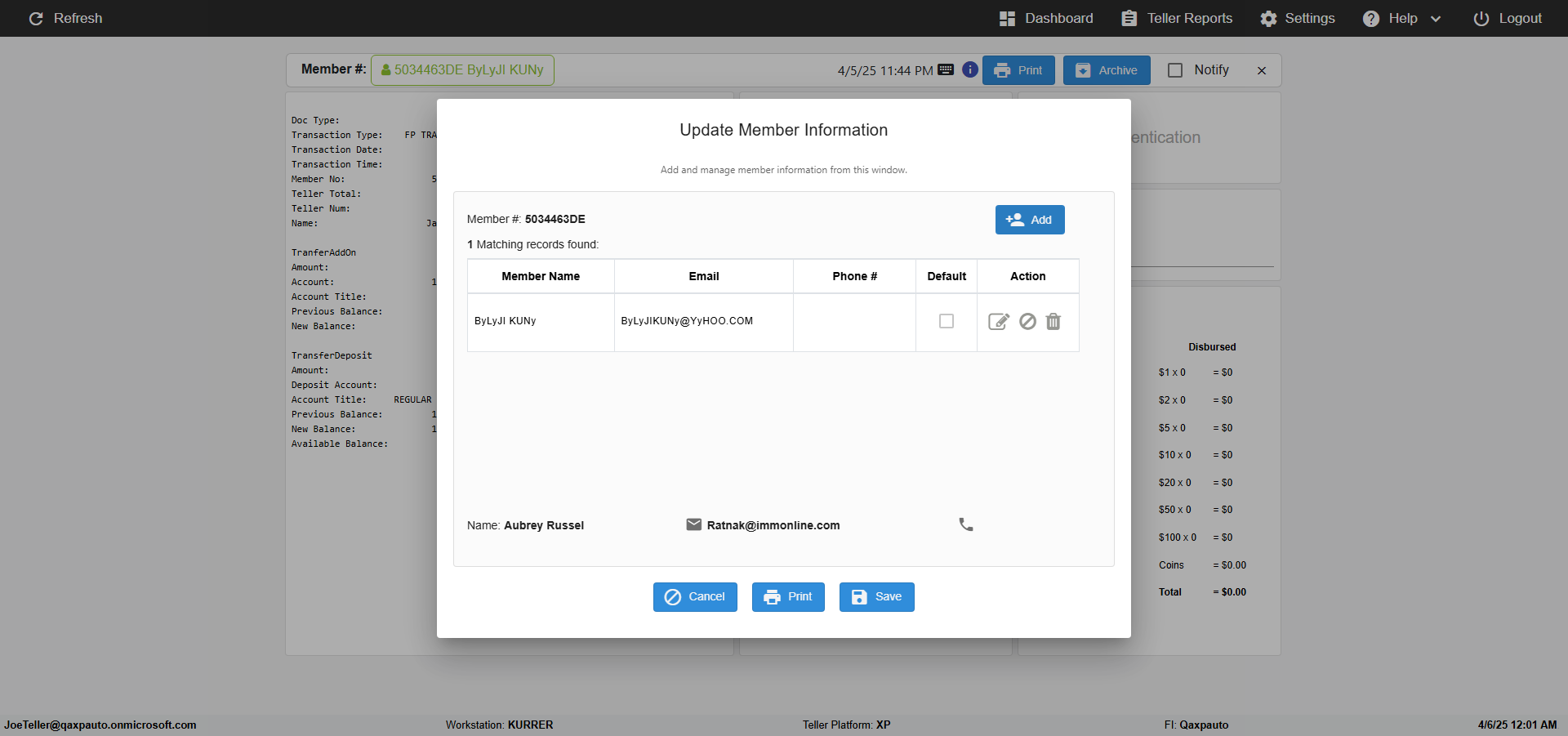Click the trash delete icon for ByLyJI KUNy
Image resolution: width=1568 pixels, height=736 pixels.
pos(1053,322)
